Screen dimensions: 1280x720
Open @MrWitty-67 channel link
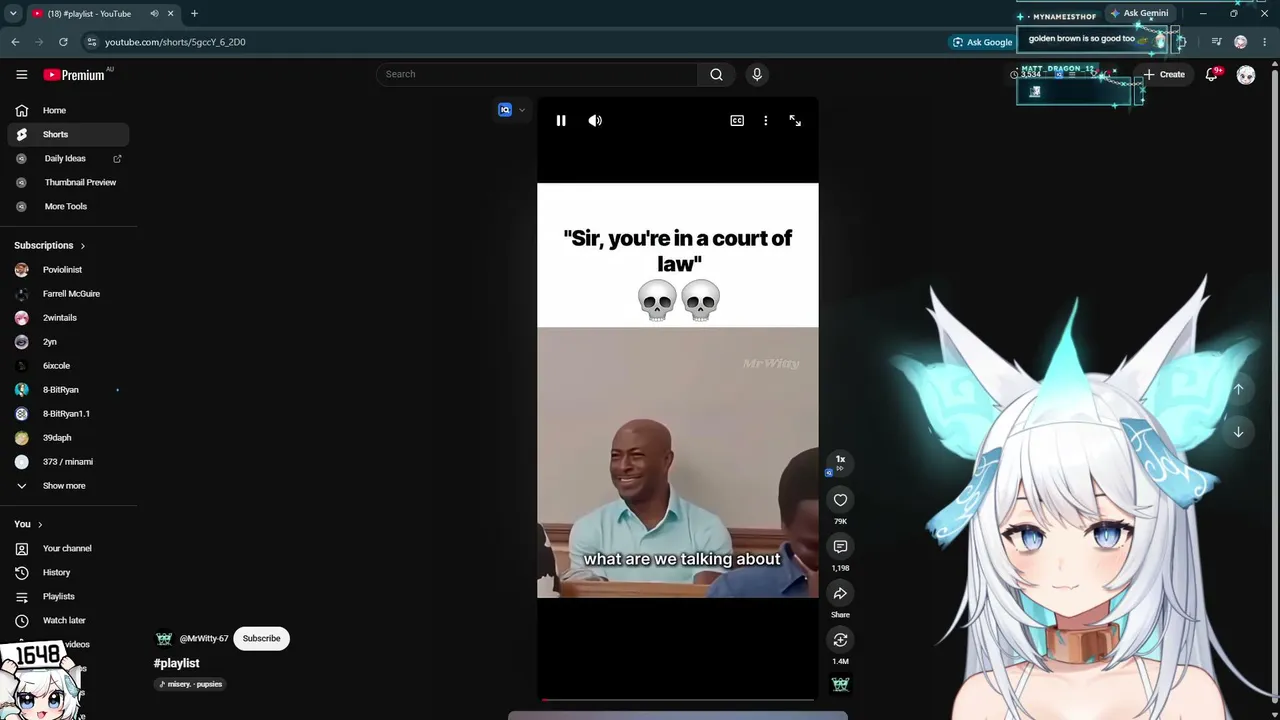[x=204, y=639]
